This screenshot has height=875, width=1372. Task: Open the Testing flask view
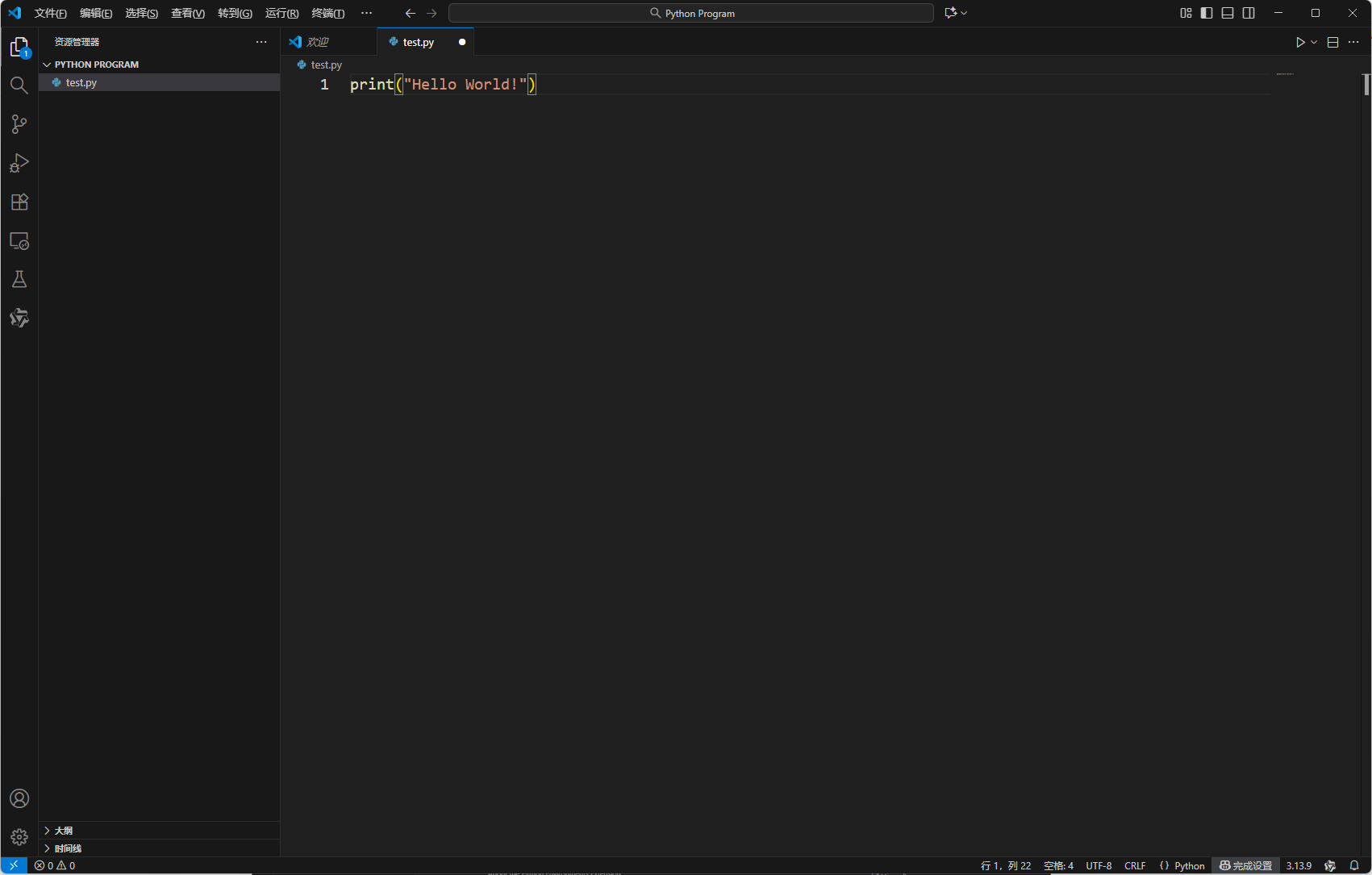[19, 279]
